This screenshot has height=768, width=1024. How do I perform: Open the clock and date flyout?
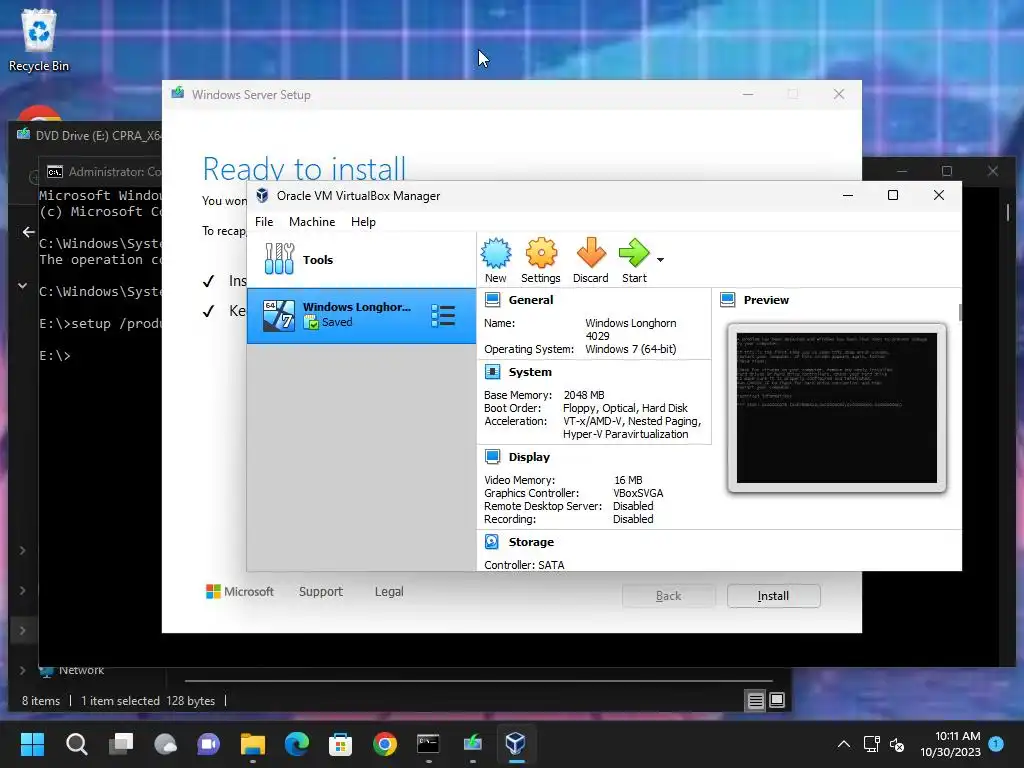(x=950, y=744)
